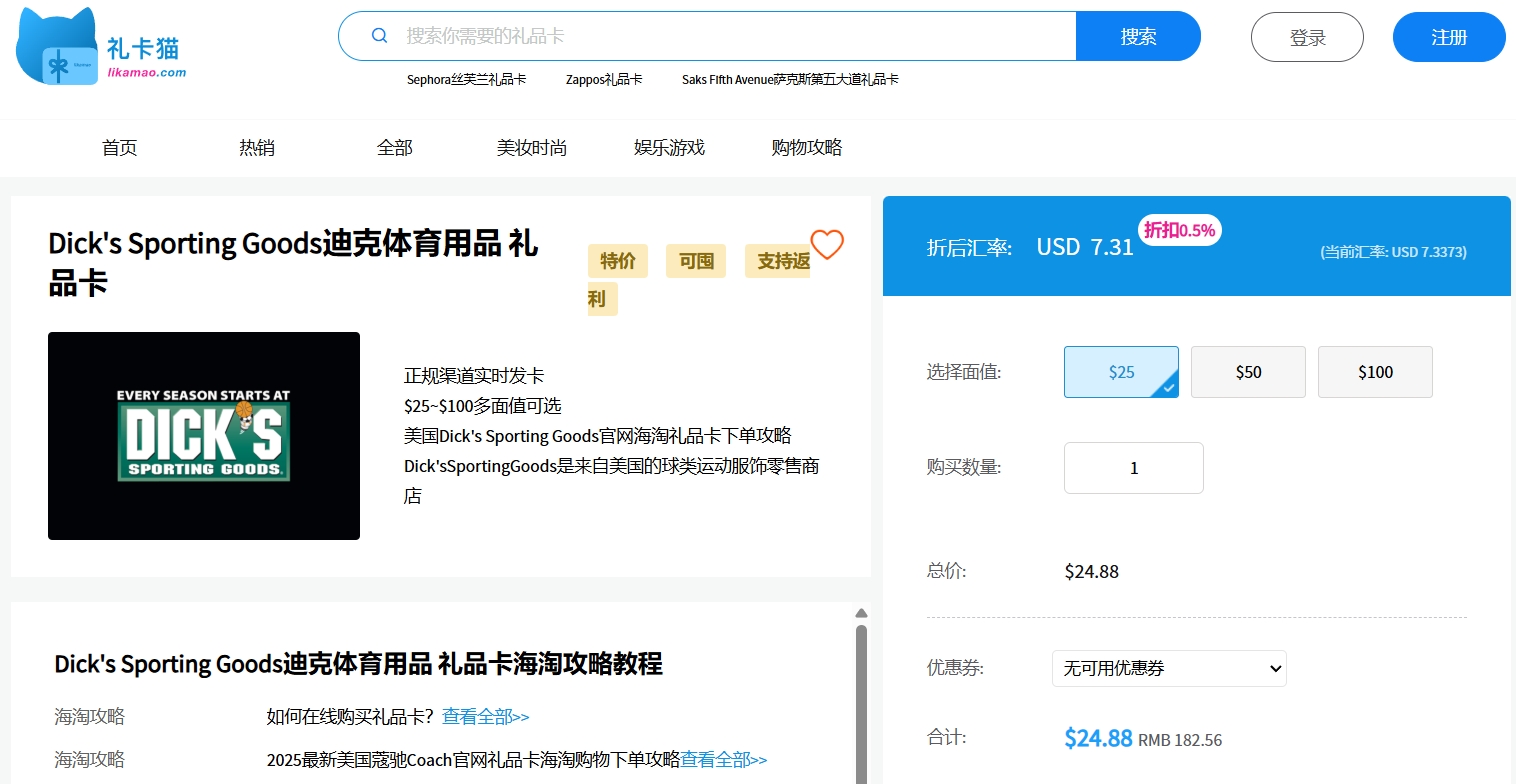Open Saks Fifth Avenue gift card link
1516x784 pixels.
tap(790, 79)
